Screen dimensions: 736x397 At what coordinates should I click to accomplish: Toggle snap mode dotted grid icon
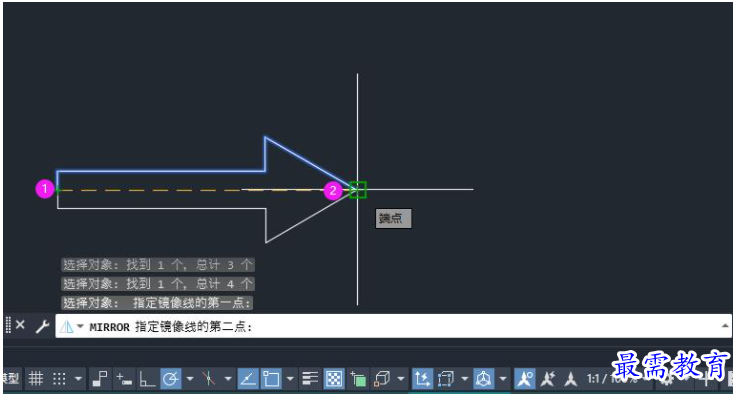[60, 379]
